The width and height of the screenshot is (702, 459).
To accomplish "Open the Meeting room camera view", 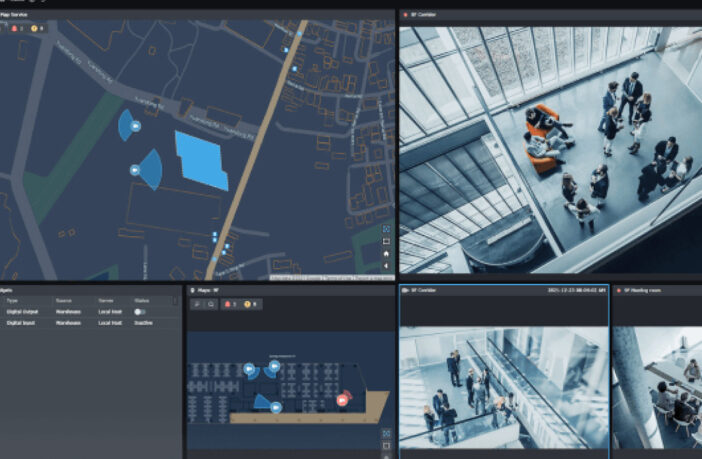I will (657, 387).
